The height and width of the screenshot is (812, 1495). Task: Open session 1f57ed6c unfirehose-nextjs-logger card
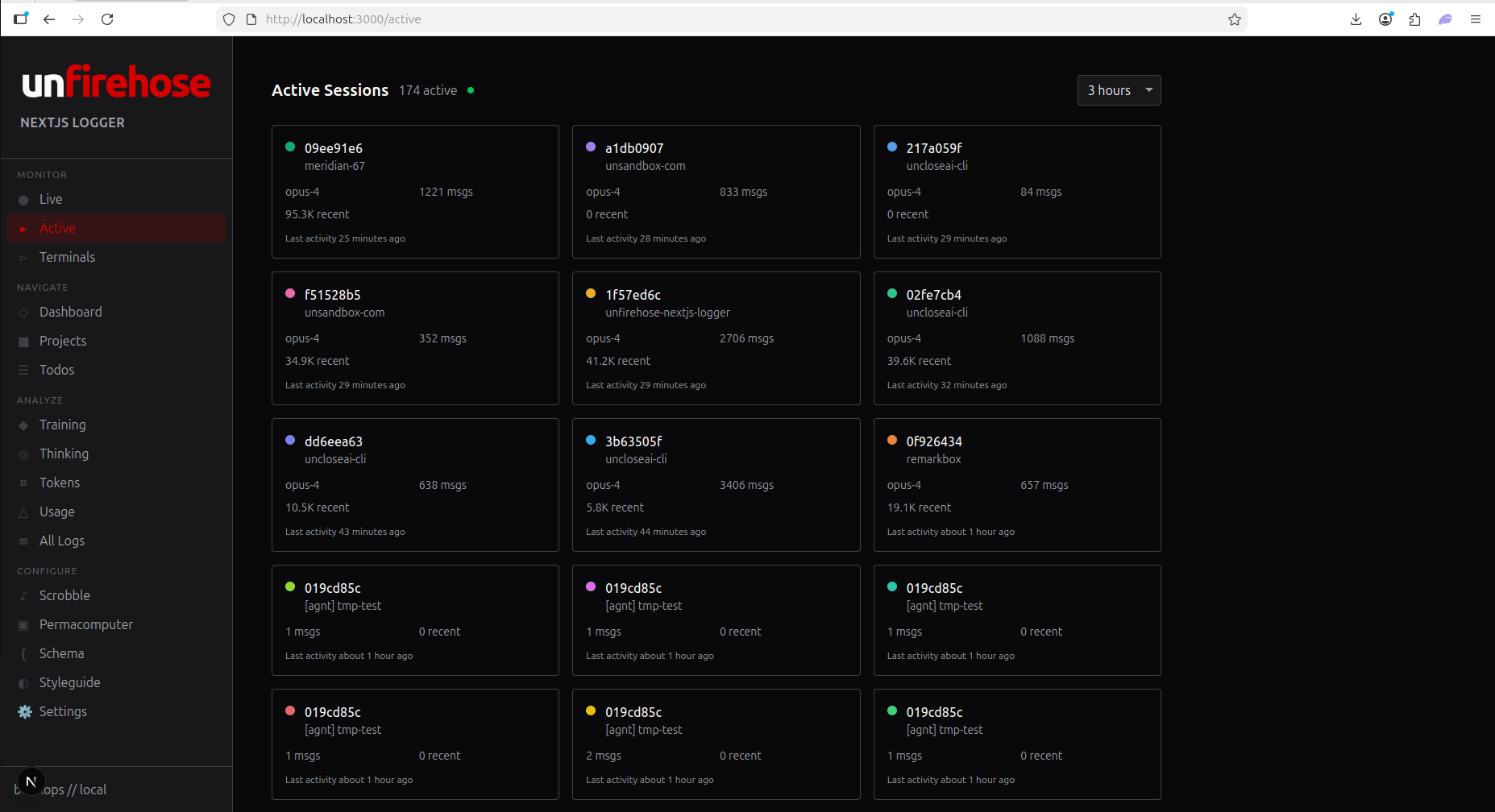(x=716, y=338)
